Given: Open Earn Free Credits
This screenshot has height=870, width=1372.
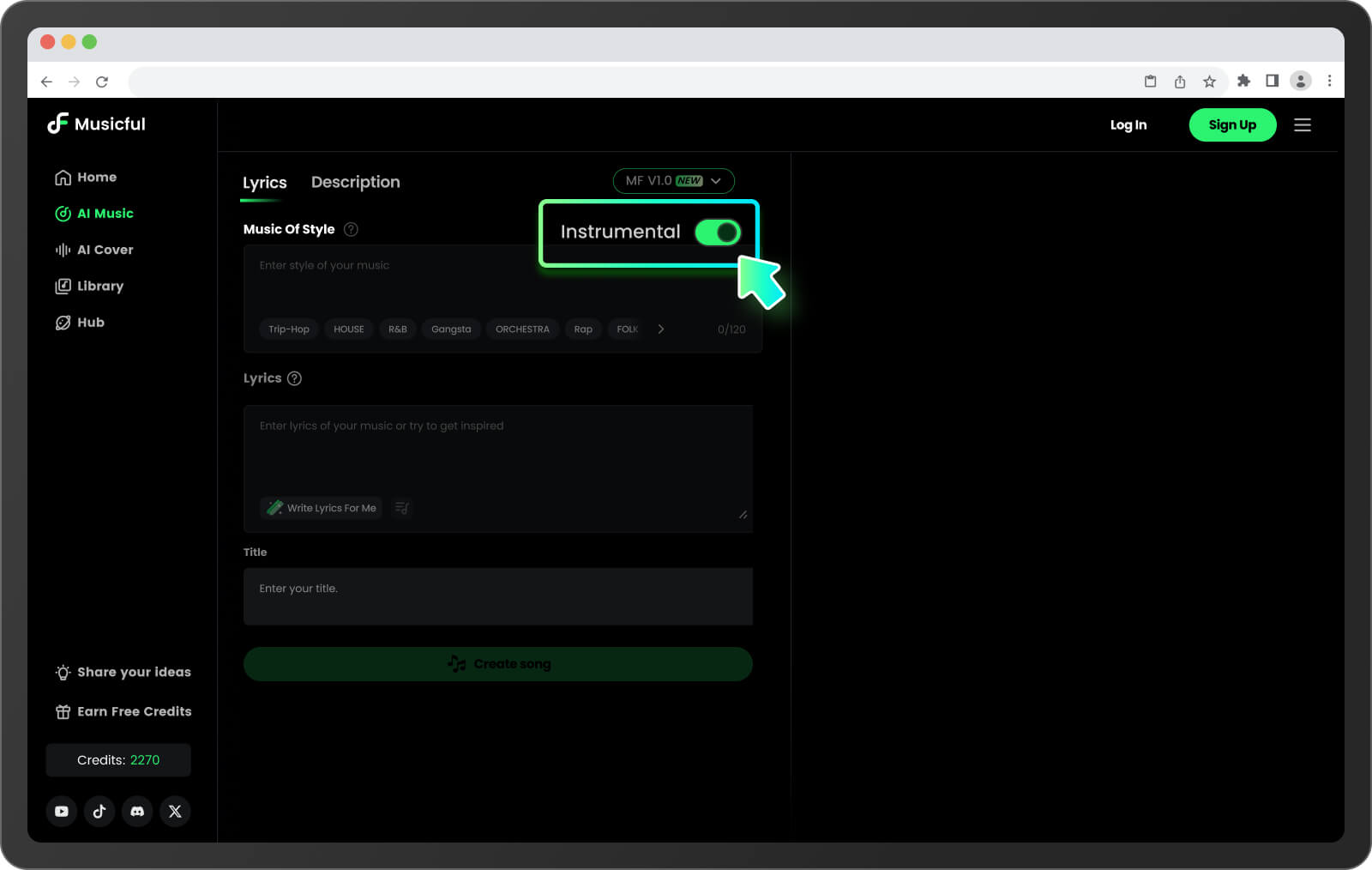Looking at the screenshot, I should coord(123,711).
